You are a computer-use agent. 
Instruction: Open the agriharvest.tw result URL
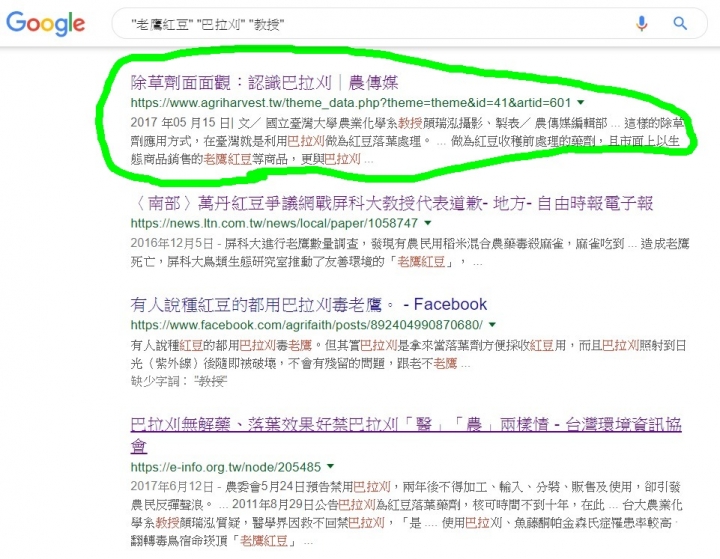click(350, 102)
